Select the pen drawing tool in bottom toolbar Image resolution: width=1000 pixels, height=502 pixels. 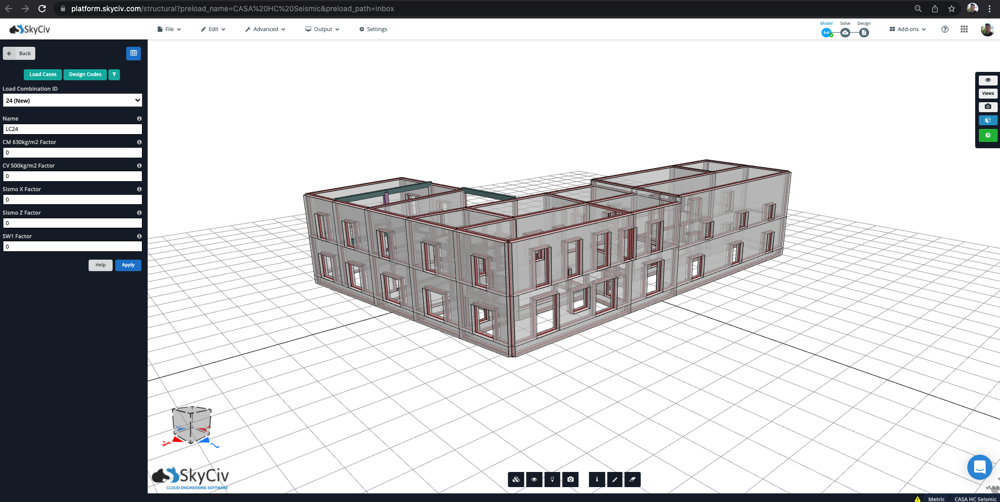point(615,479)
